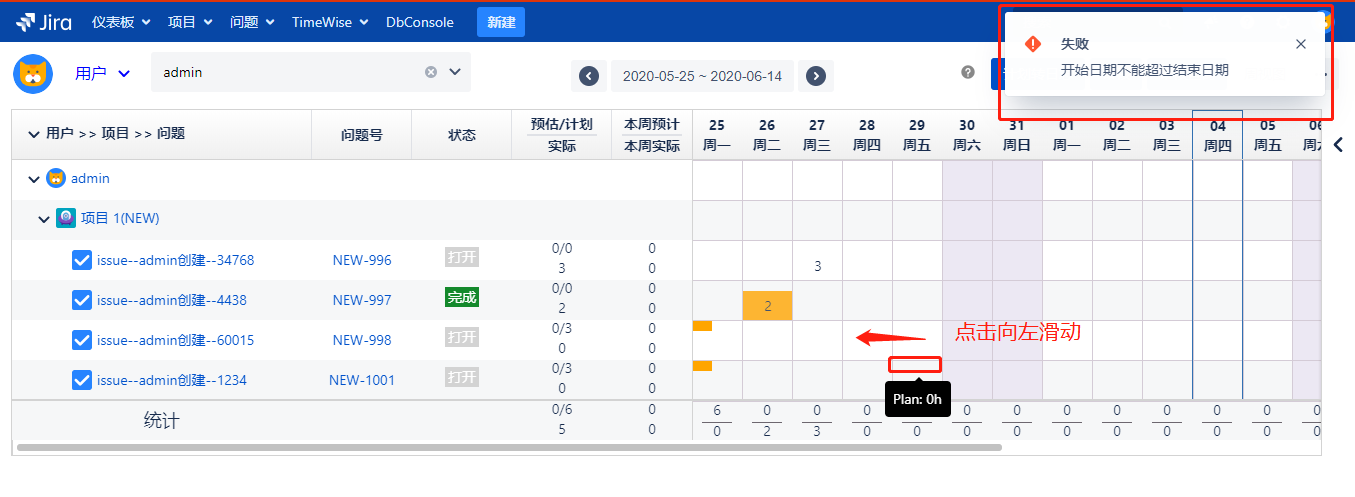
Task: Collapse the 项目 1(NEW) project row
Action: (x=44, y=219)
